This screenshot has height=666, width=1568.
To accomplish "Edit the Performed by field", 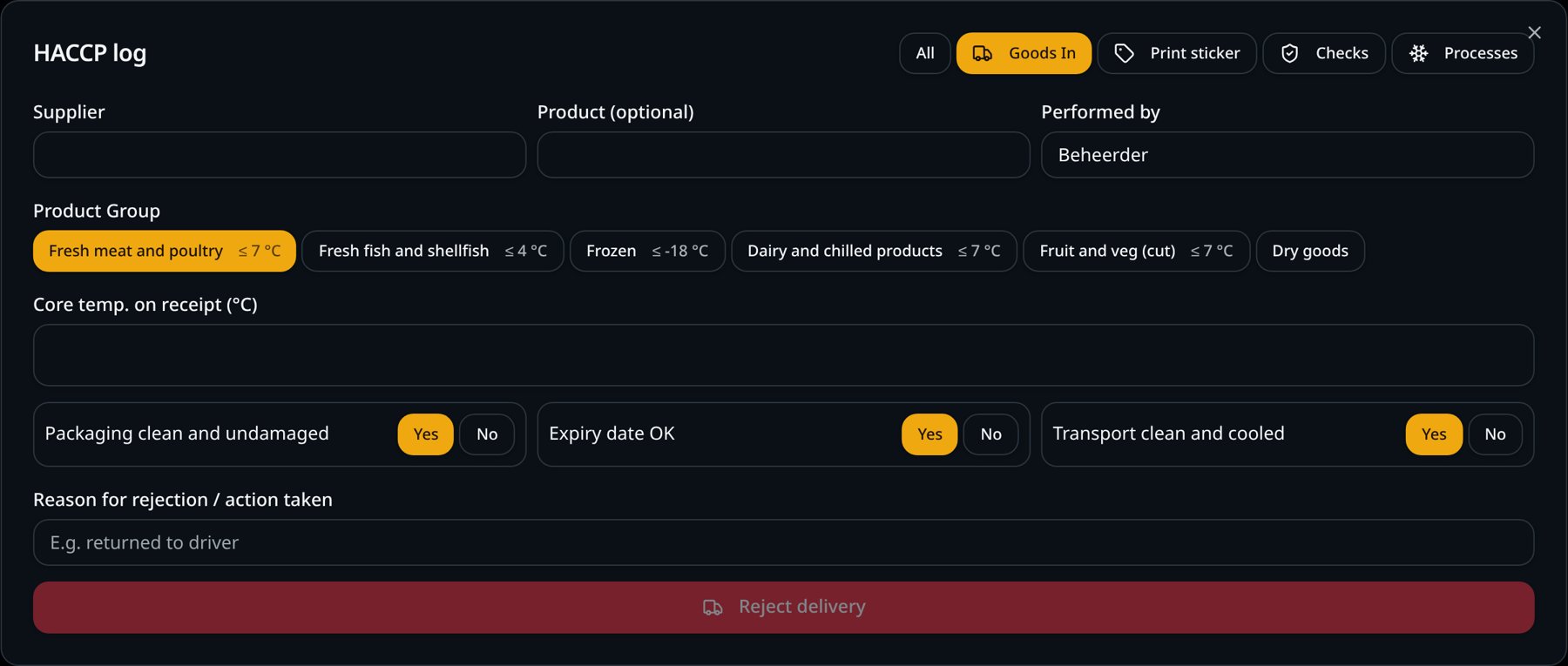I will click(1288, 155).
